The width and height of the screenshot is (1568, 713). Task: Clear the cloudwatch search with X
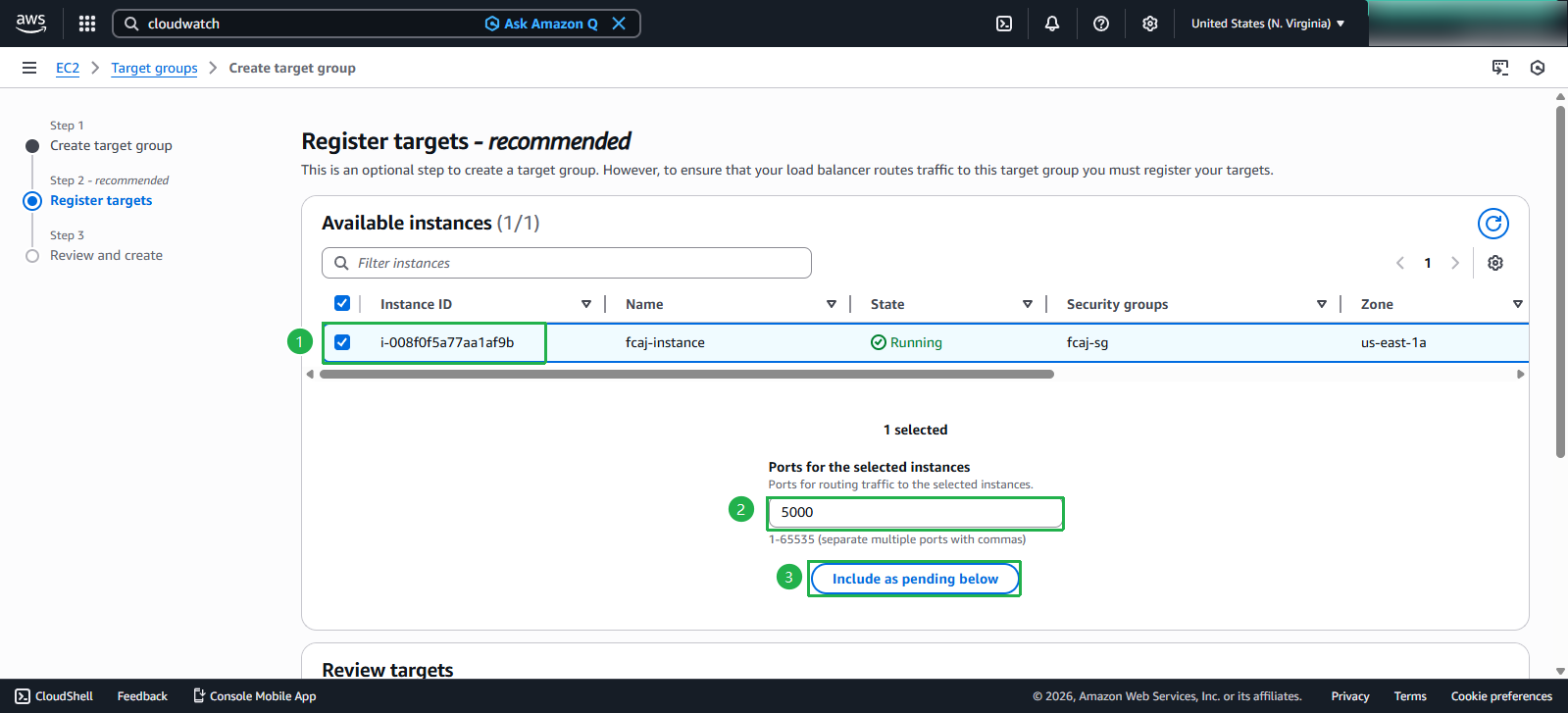click(619, 24)
